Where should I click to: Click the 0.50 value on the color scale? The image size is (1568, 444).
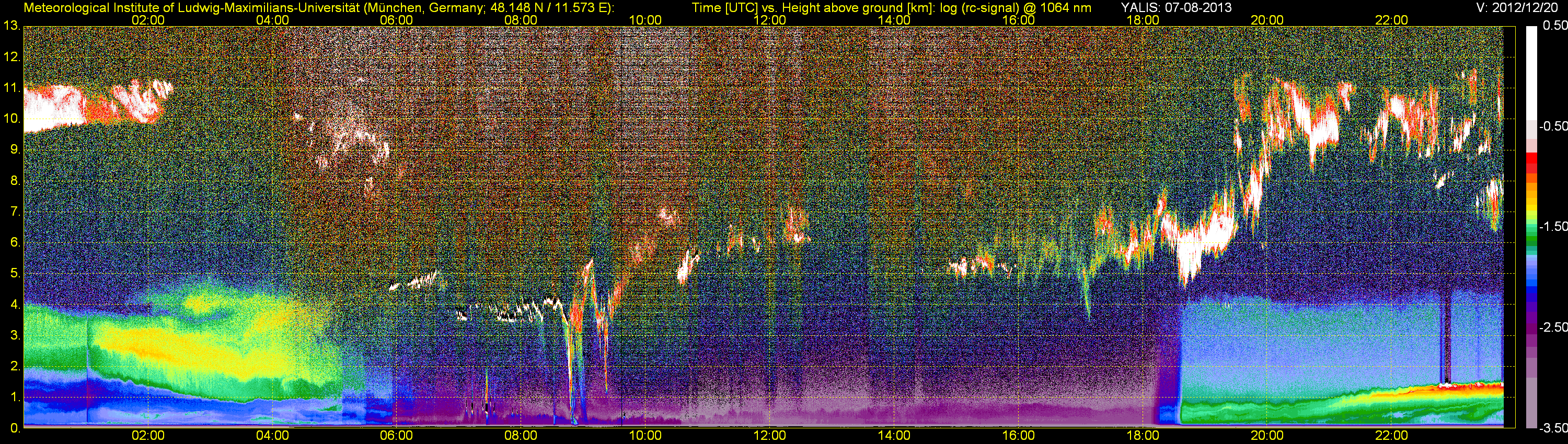pyautogui.click(x=1554, y=26)
